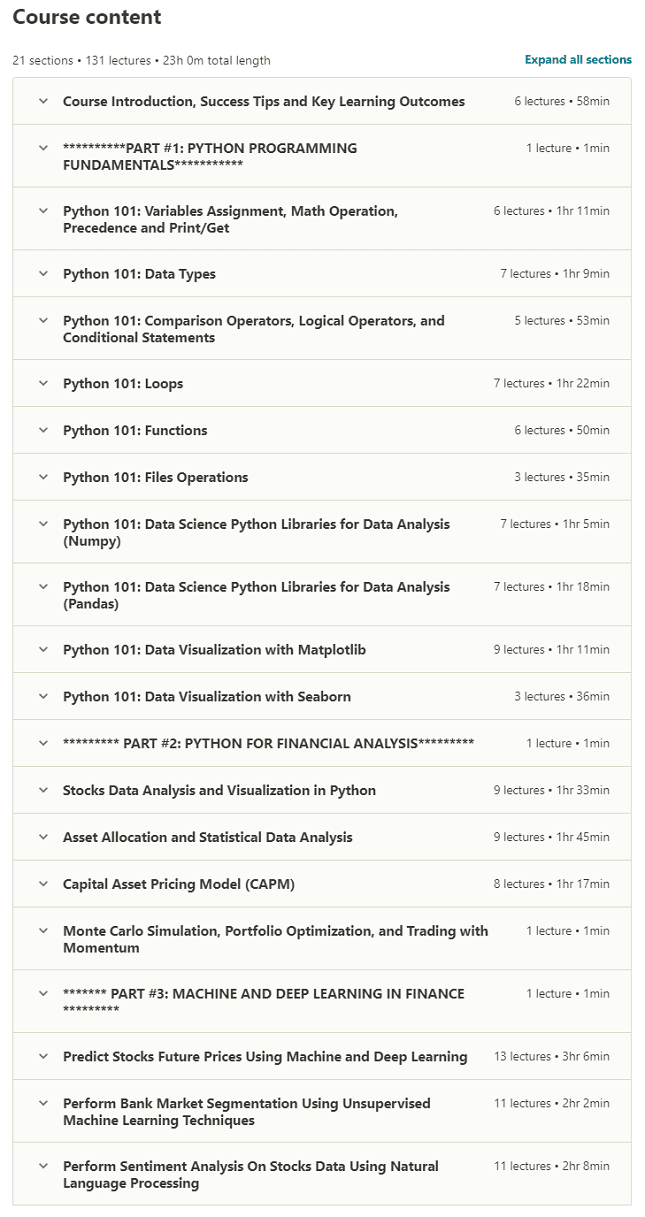
Task: Open the Stocks Data Analysis and Visualization section
Action: [x=219, y=790]
